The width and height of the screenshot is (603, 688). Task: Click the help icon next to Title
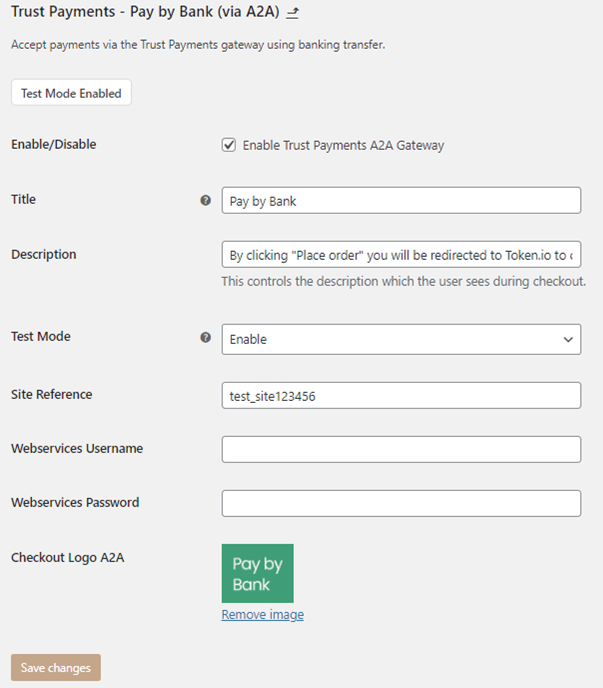(206, 200)
